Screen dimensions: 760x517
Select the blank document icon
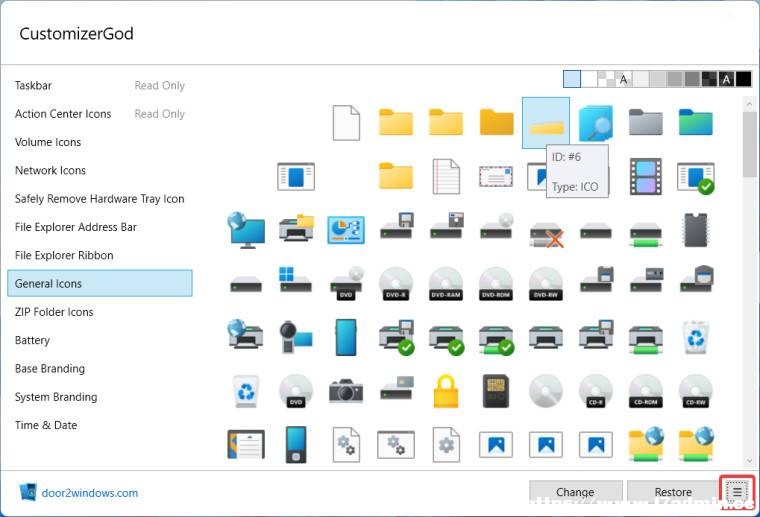coord(346,123)
